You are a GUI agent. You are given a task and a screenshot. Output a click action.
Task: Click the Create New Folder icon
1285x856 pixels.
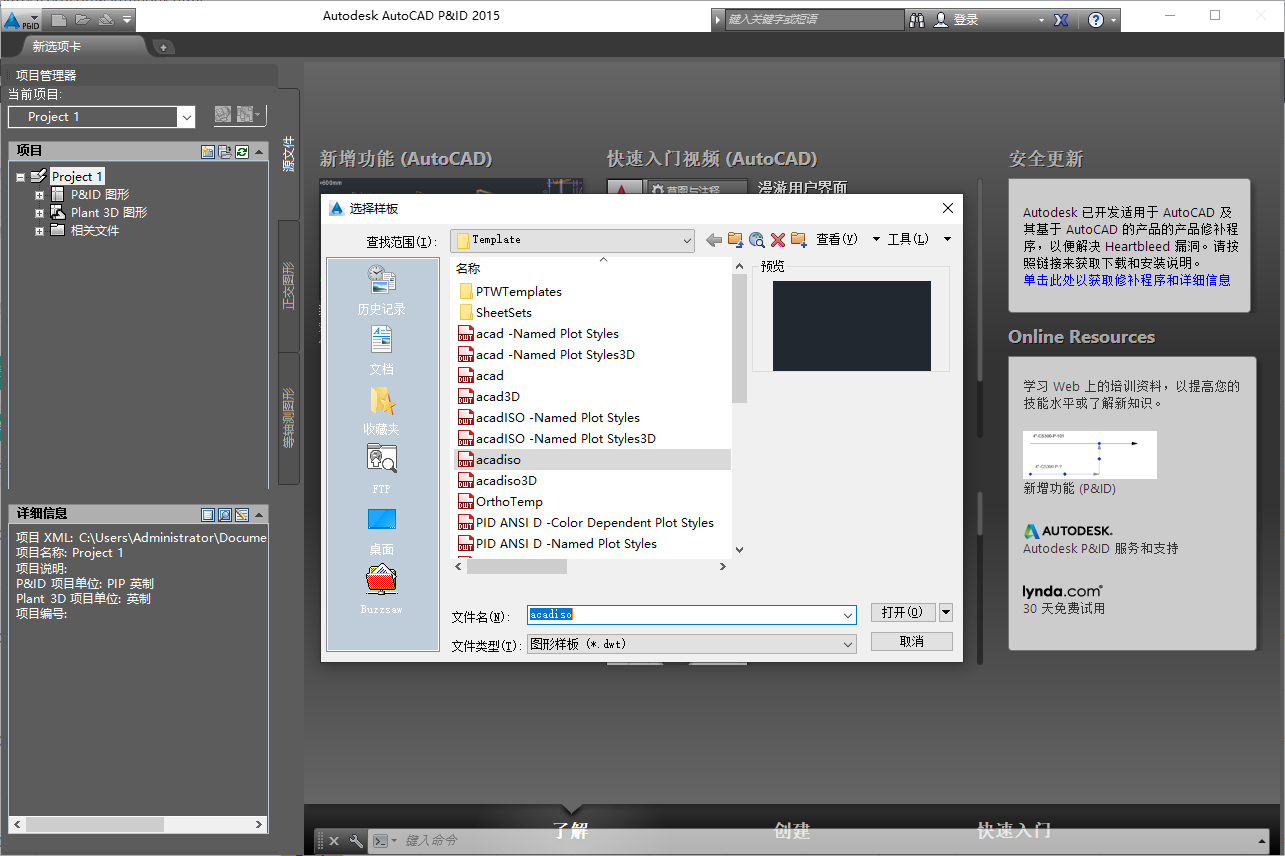point(797,239)
